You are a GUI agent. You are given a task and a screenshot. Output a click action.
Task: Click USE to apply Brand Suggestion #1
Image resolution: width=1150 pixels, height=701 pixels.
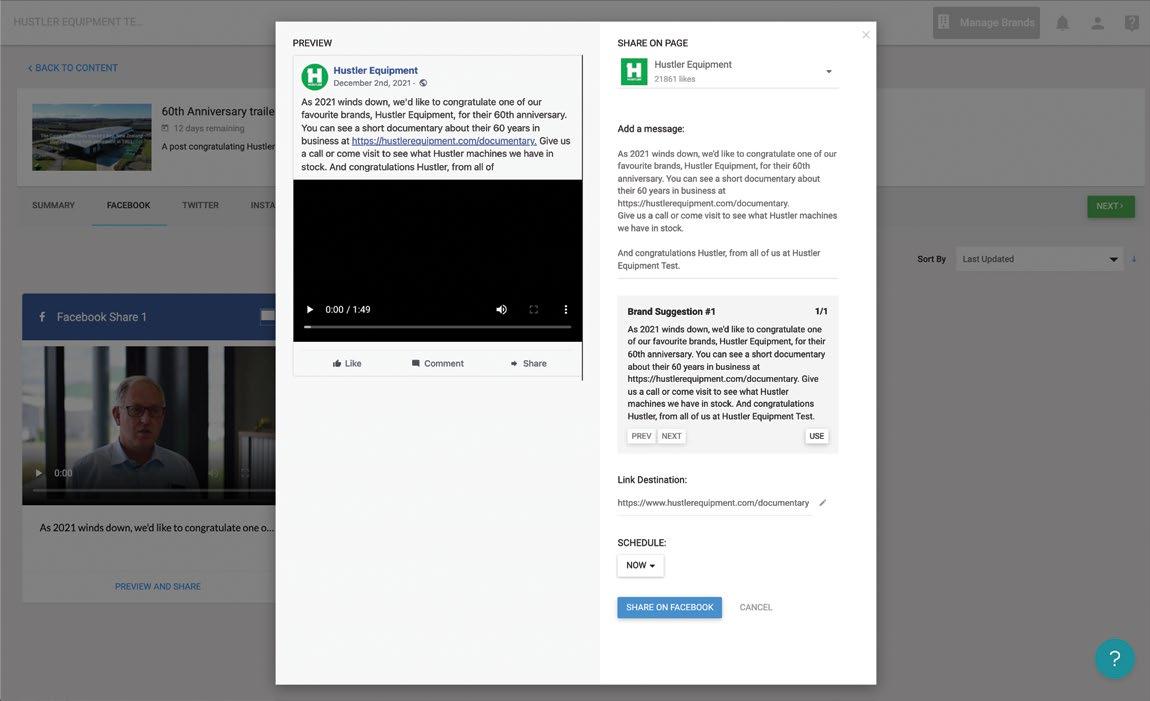point(816,436)
